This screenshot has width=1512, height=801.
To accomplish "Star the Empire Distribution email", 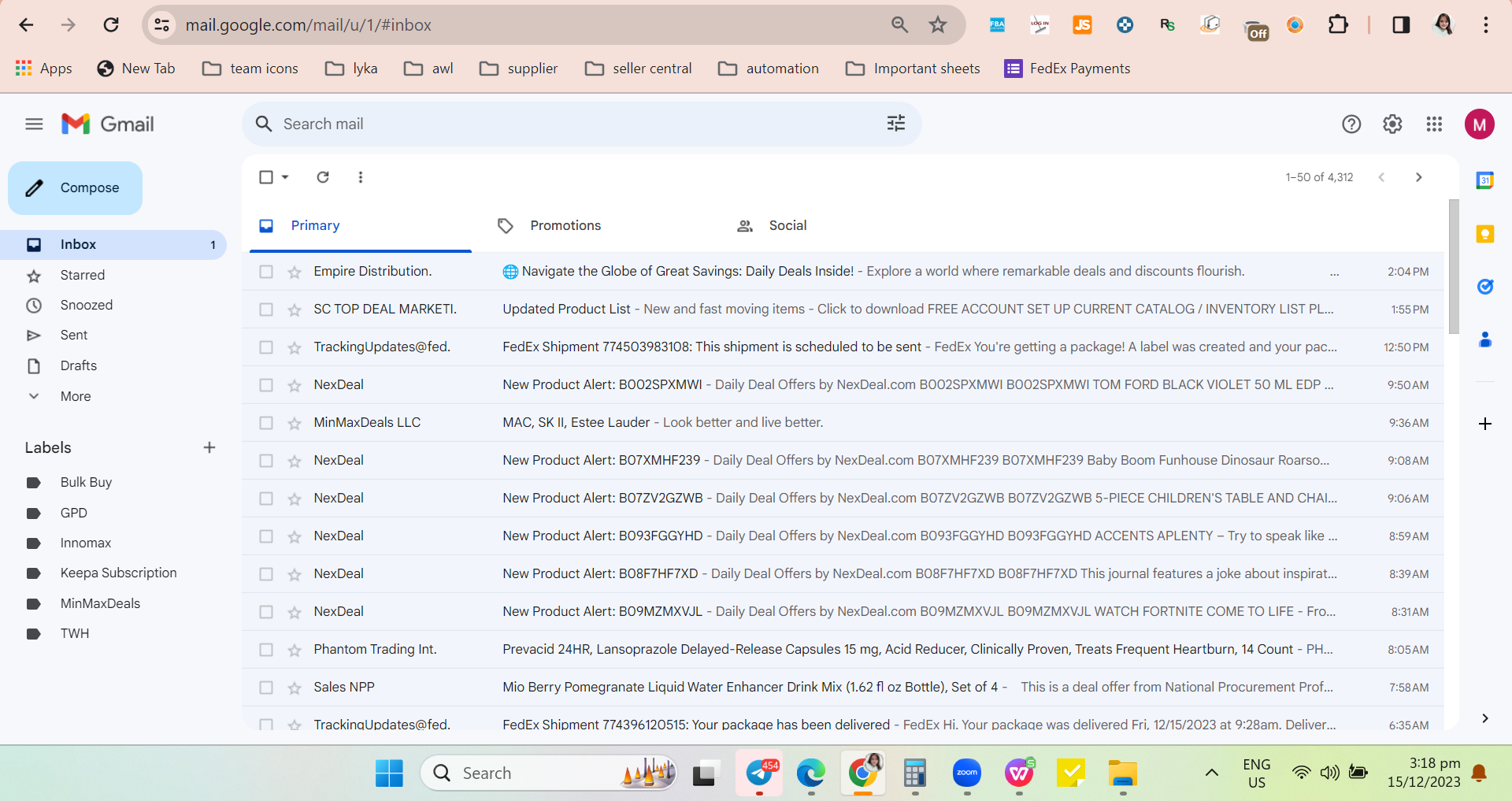I will [295, 272].
